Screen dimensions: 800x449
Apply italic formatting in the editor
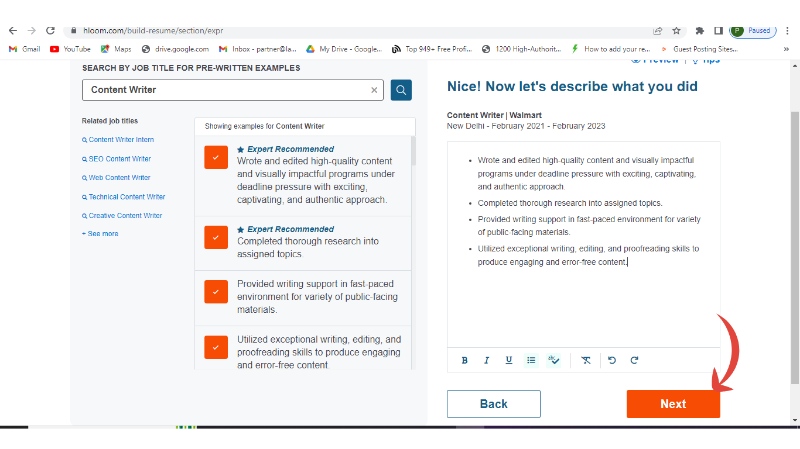point(486,360)
